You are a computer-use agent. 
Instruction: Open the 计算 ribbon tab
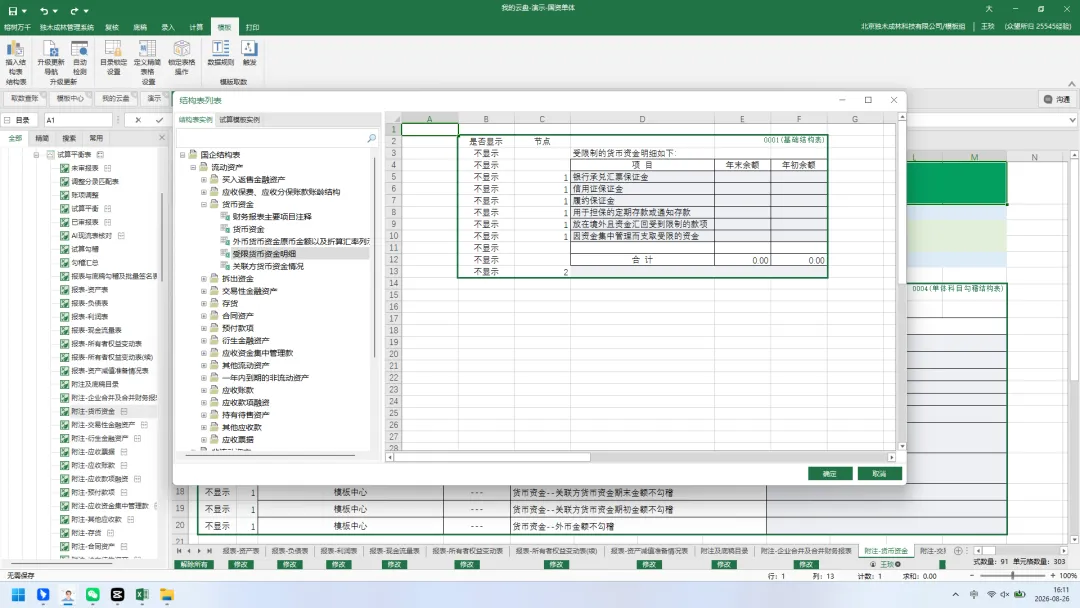196,28
